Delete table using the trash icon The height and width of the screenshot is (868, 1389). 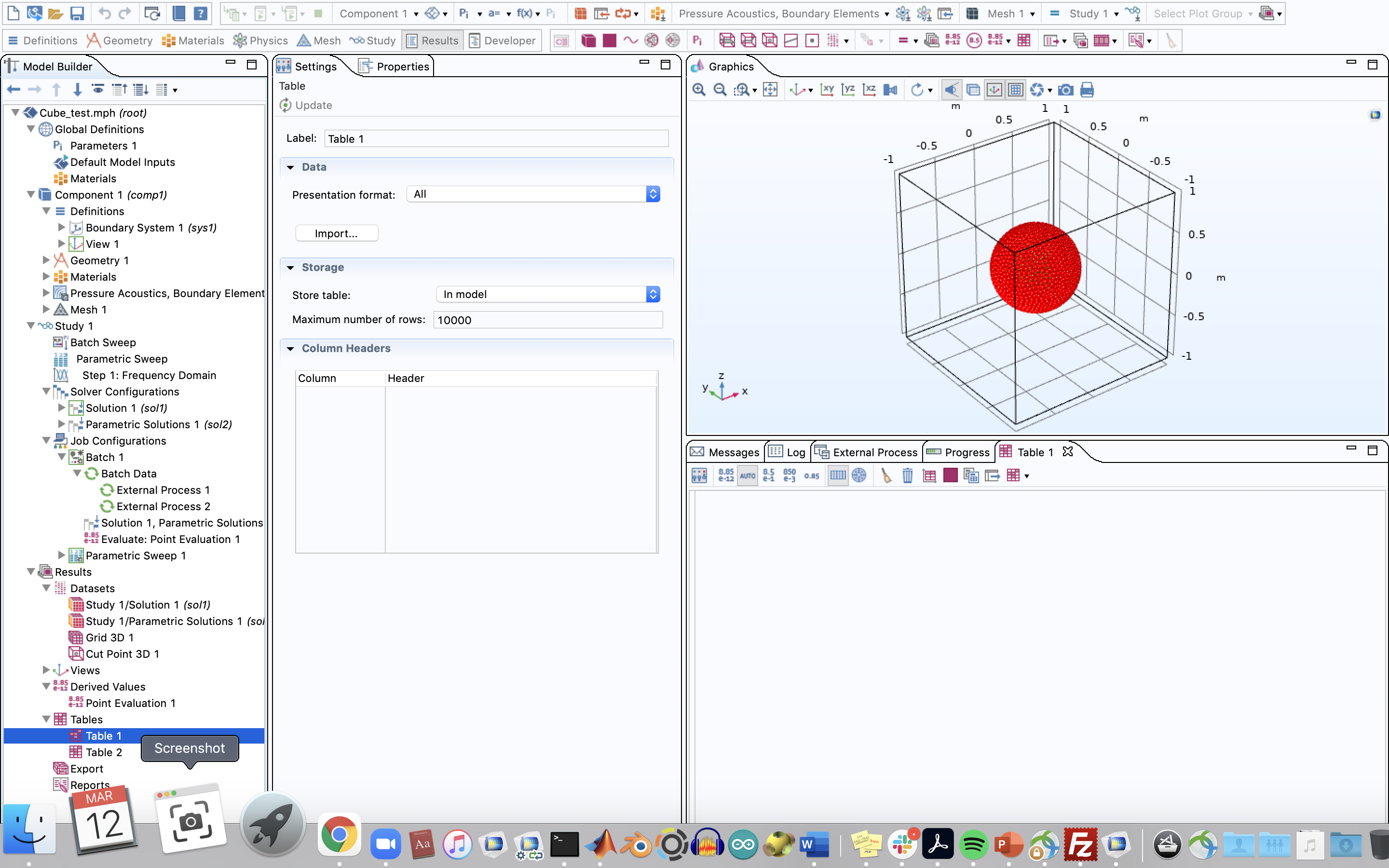pos(908,475)
